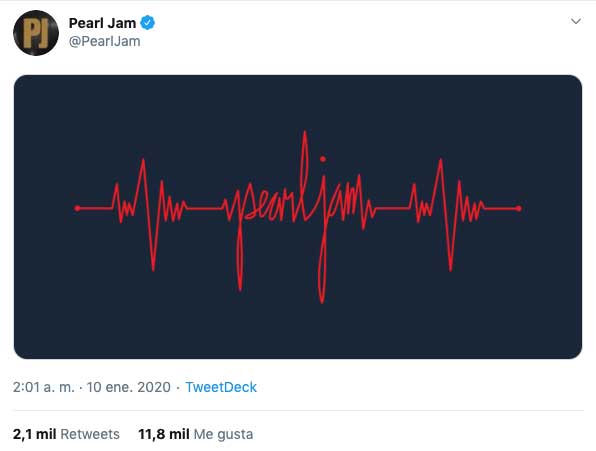Open the heartbeat logo tweet image
This screenshot has width=596, height=451.
coord(298,217)
